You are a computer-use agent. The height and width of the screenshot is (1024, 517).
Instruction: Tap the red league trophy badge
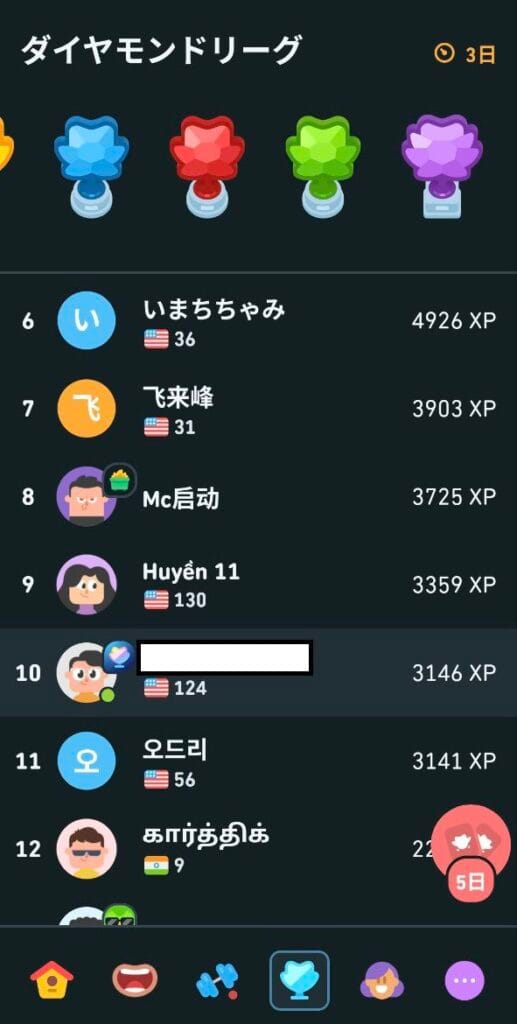point(207,167)
